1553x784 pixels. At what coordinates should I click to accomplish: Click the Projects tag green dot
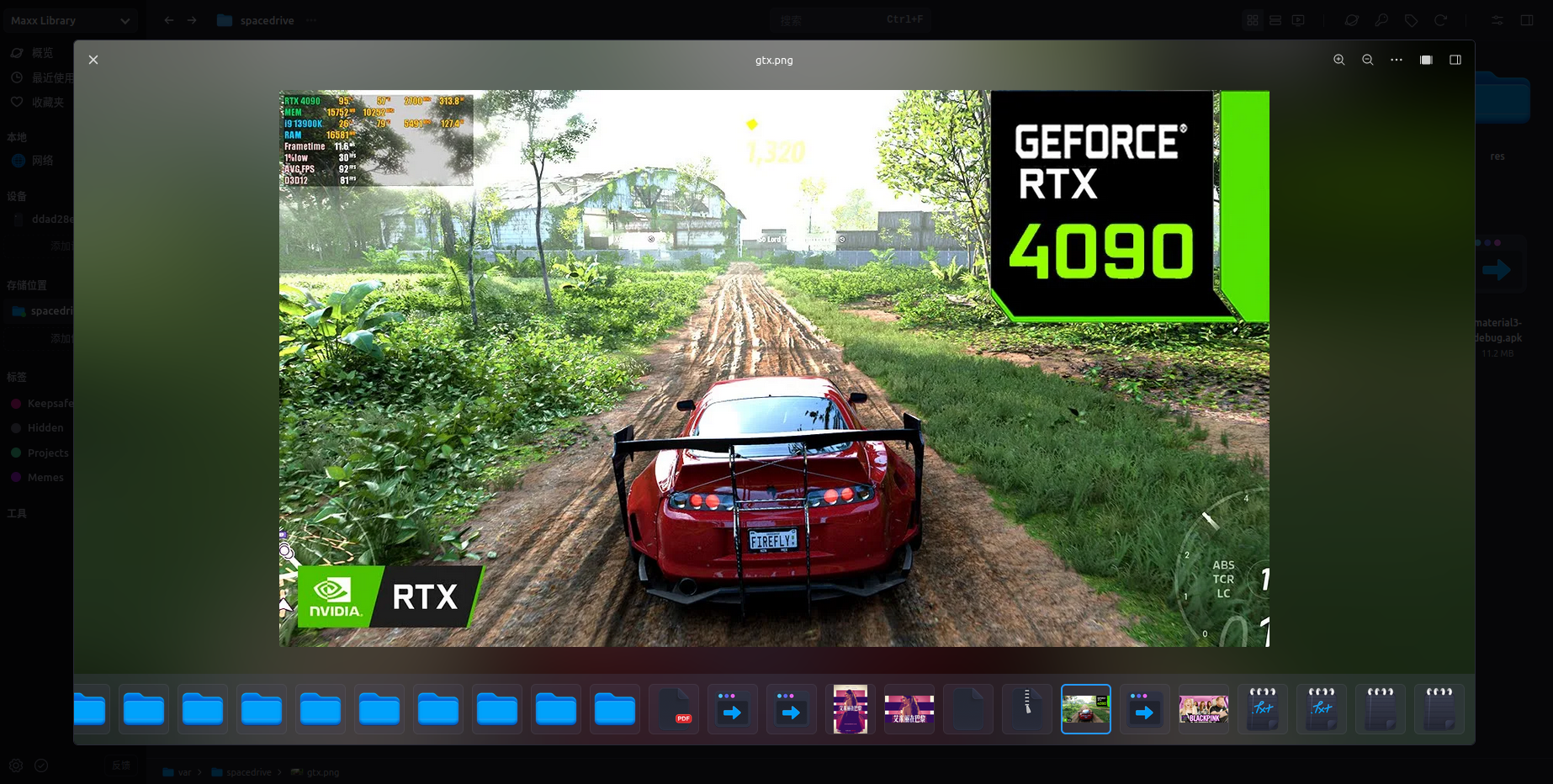[16, 453]
